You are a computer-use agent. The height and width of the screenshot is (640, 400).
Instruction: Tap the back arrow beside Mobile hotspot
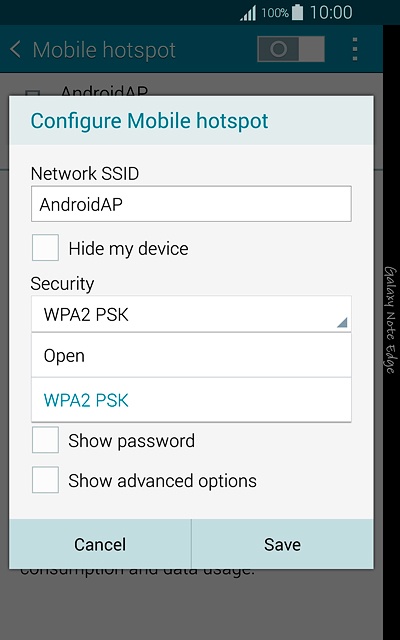coord(16,49)
